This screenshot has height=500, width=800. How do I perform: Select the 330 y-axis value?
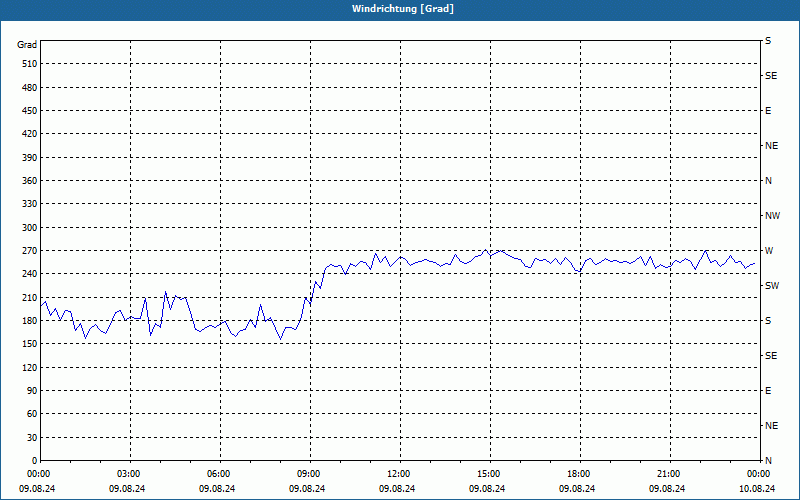pos(30,204)
